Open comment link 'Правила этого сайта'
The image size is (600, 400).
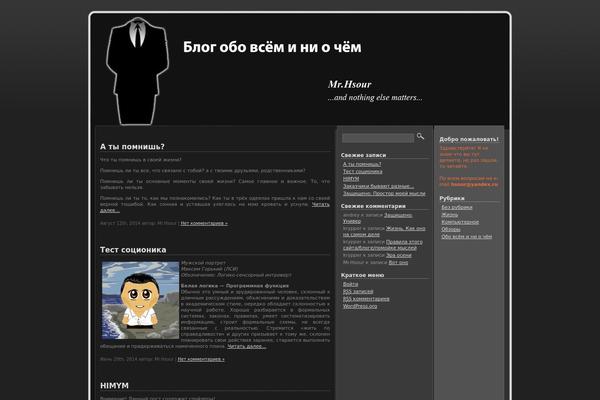(383, 245)
